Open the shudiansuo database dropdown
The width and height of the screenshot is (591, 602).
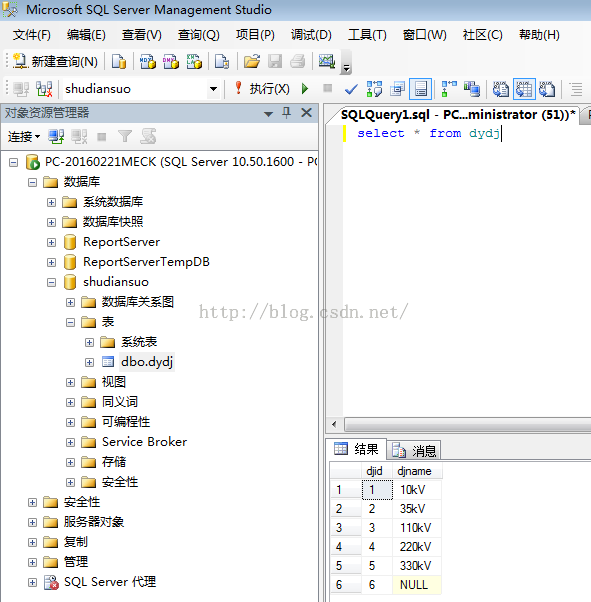213,89
